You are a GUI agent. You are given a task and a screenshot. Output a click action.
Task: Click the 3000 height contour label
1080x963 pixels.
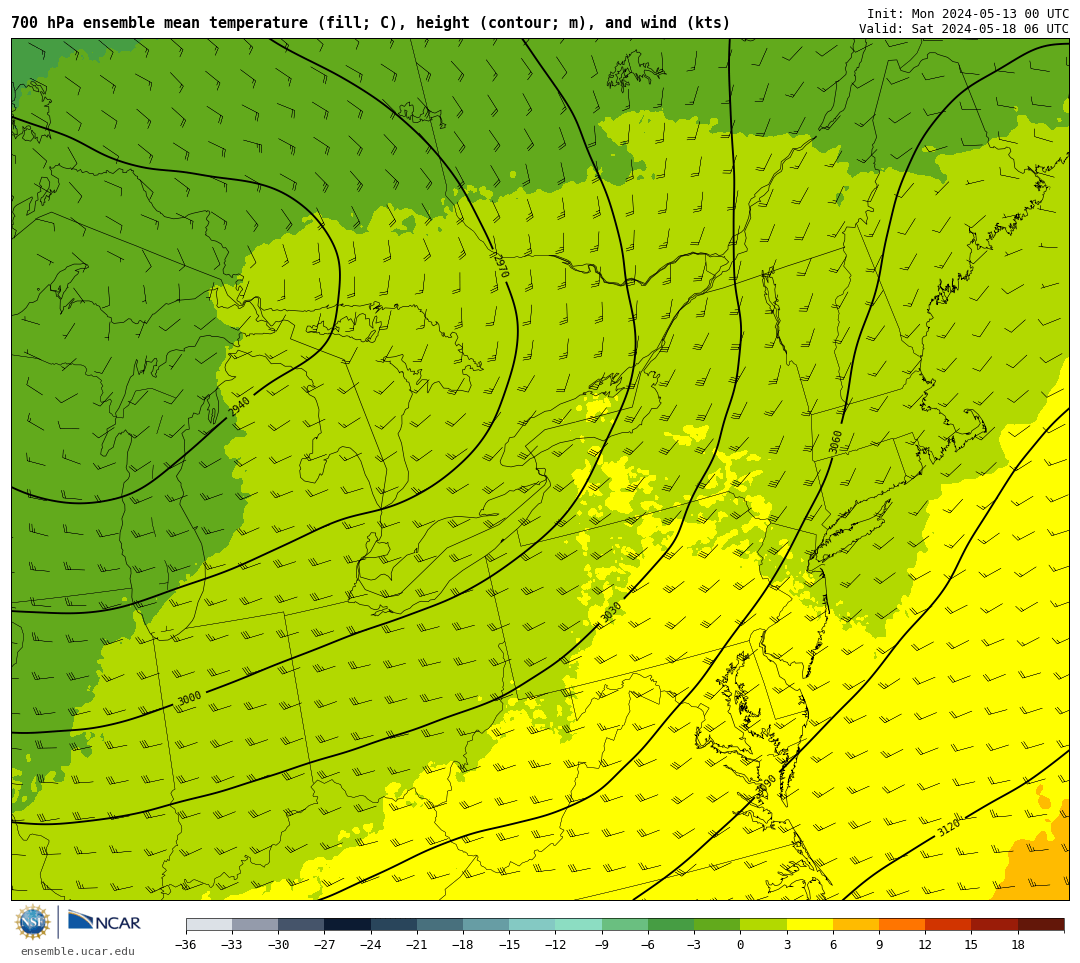[189, 698]
